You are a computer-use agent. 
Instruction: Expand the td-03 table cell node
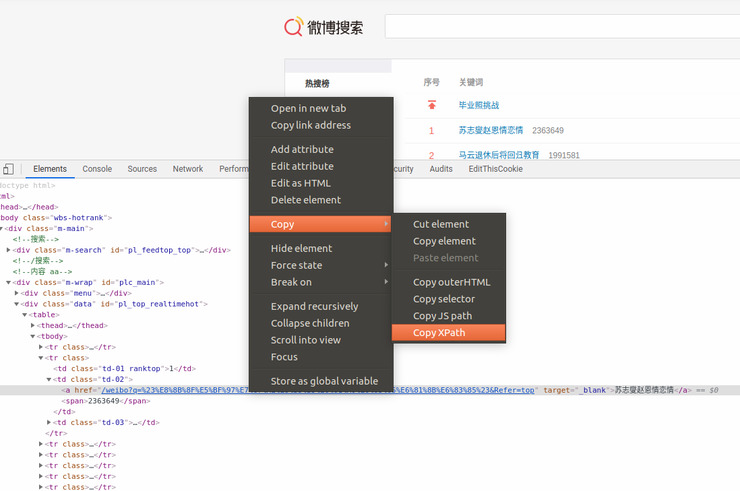point(49,422)
